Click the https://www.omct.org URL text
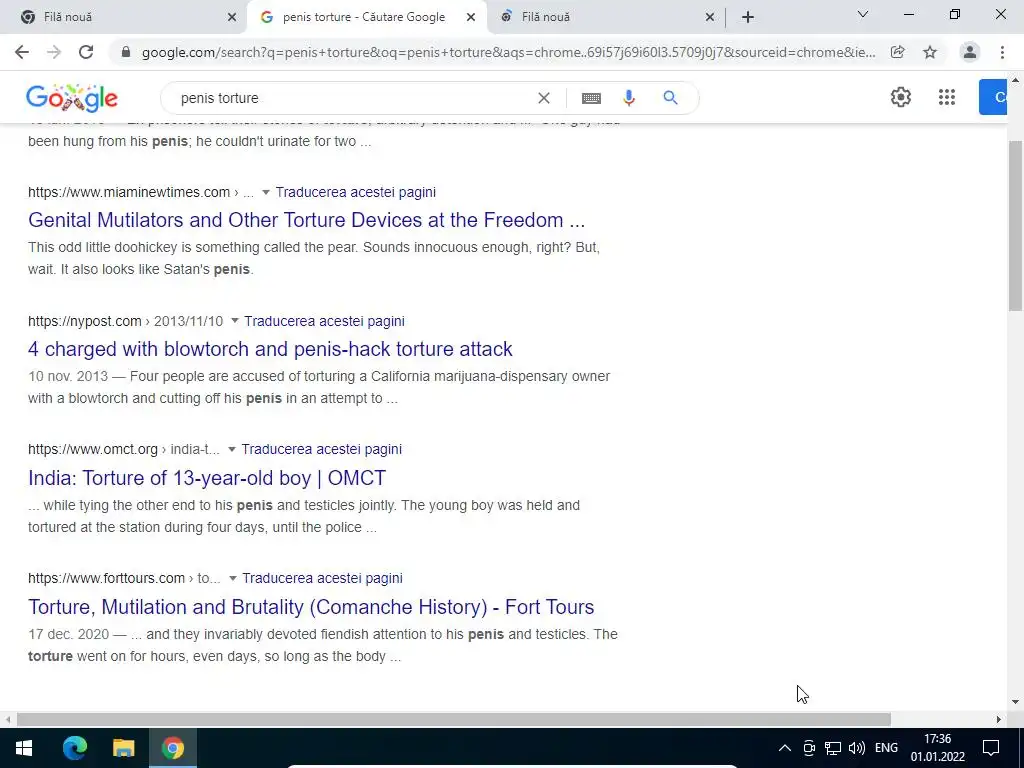 [93, 449]
